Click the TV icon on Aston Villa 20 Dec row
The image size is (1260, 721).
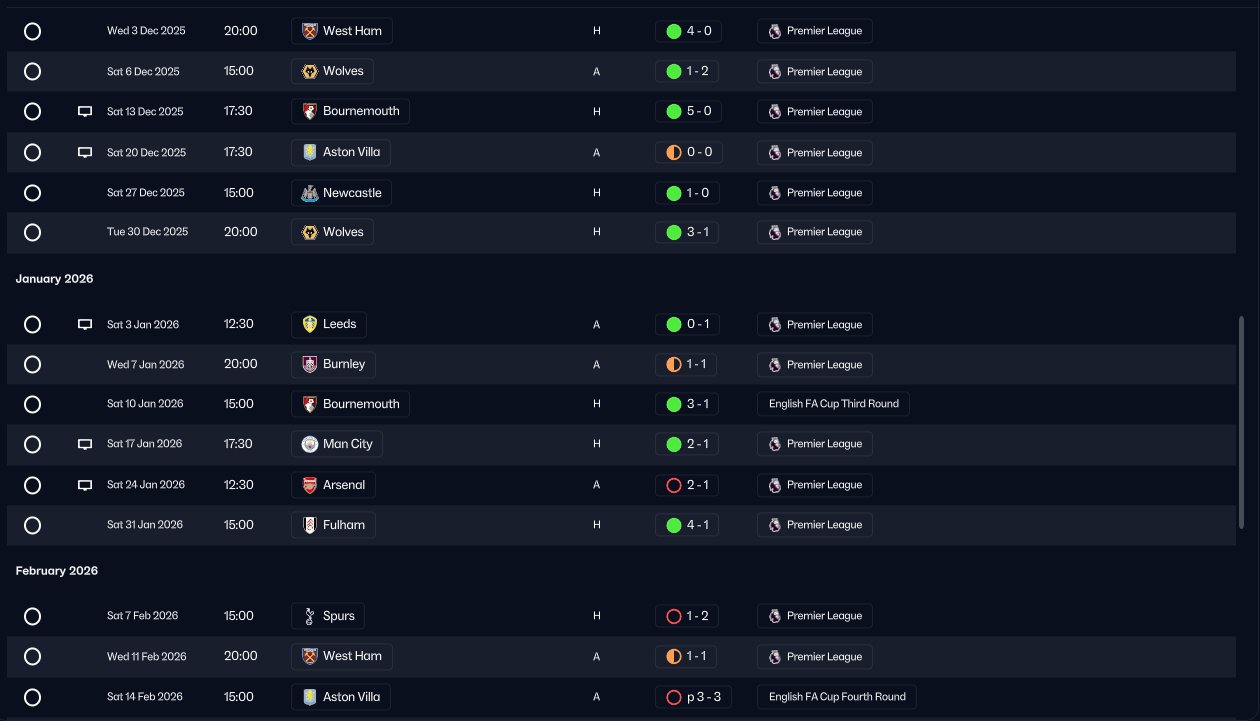point(85,153)
